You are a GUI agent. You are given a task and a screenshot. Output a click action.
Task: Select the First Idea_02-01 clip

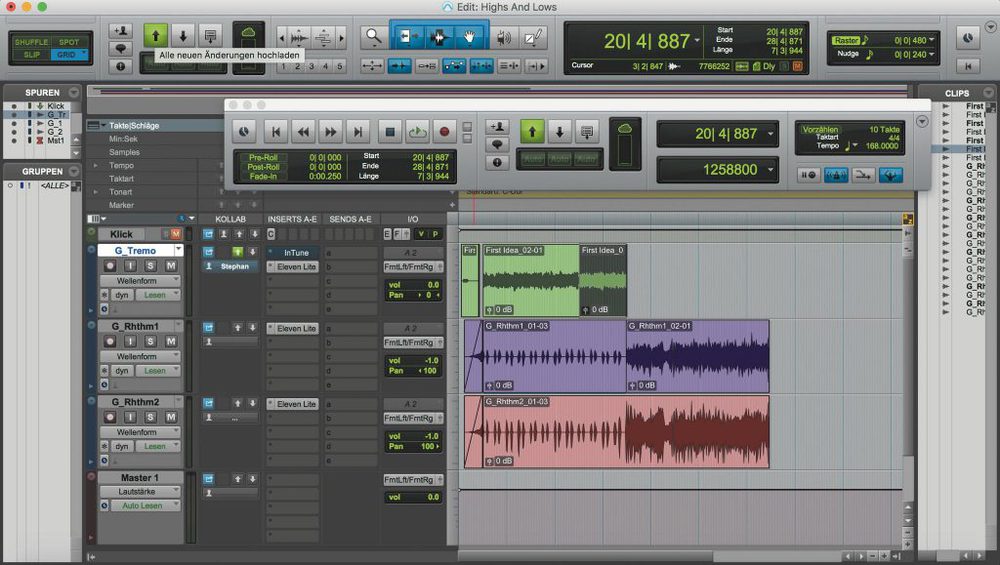531,281
